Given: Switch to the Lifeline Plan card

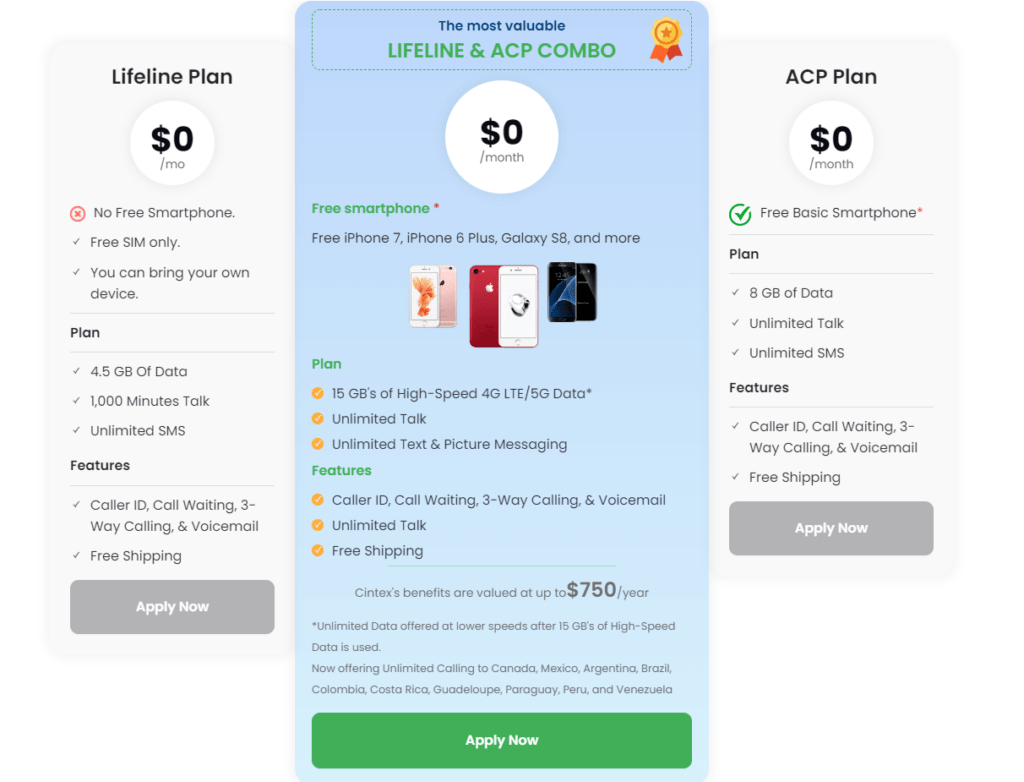Looking at the screenshot, I should coord(171,76).
